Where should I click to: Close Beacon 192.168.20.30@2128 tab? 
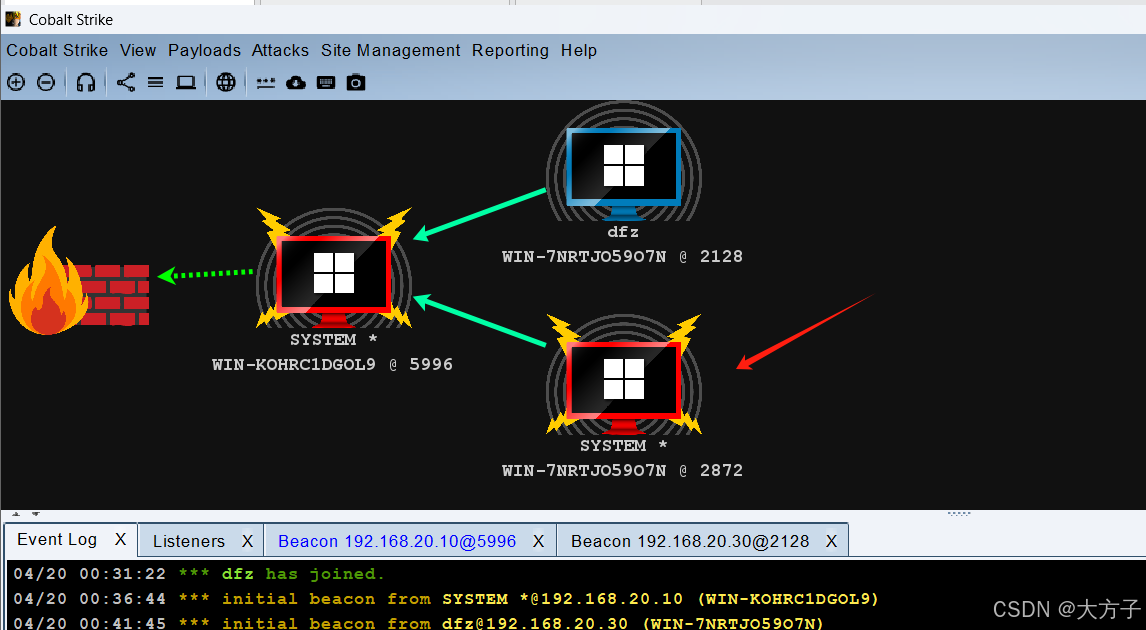[832, 542]
